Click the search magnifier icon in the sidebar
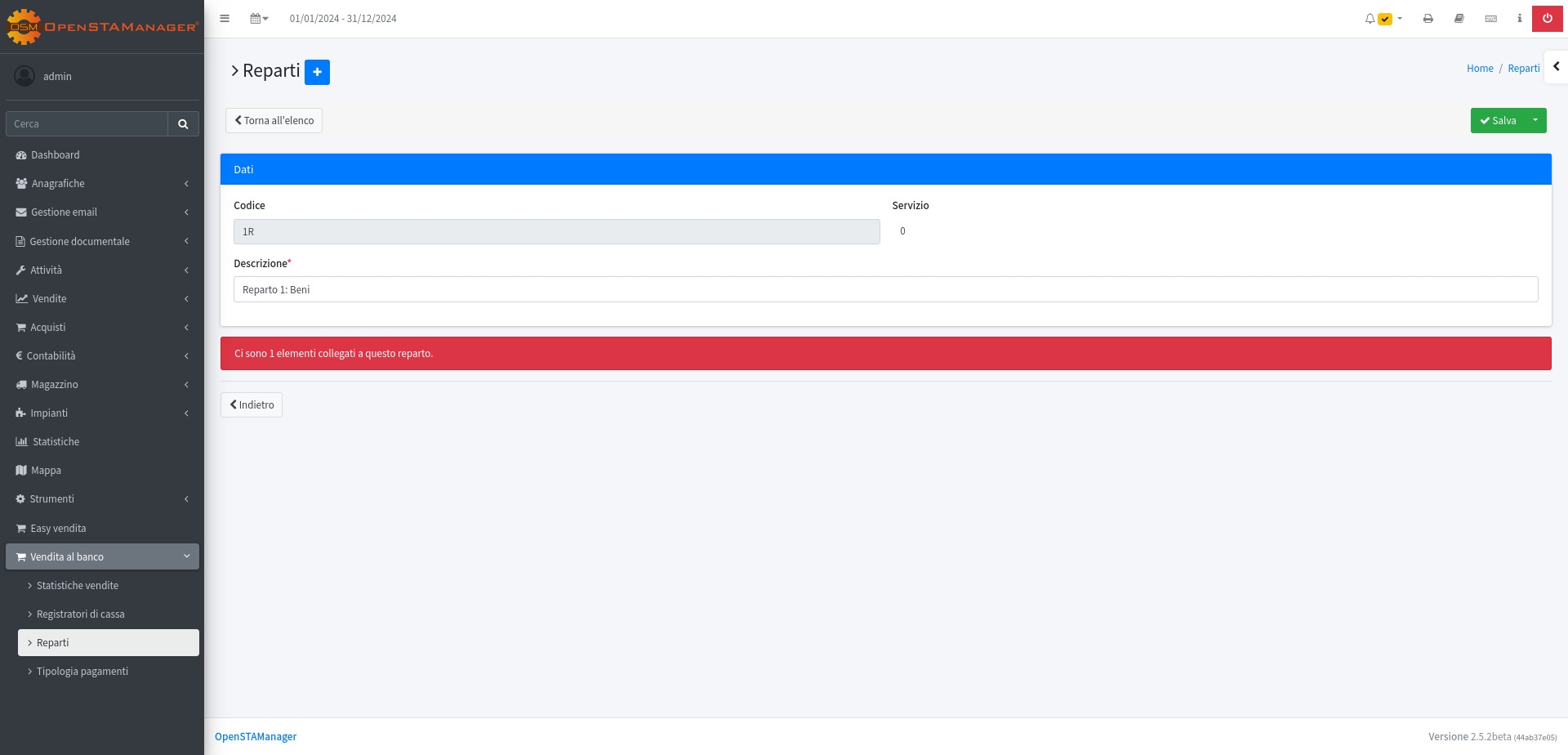 pos(183,124)
